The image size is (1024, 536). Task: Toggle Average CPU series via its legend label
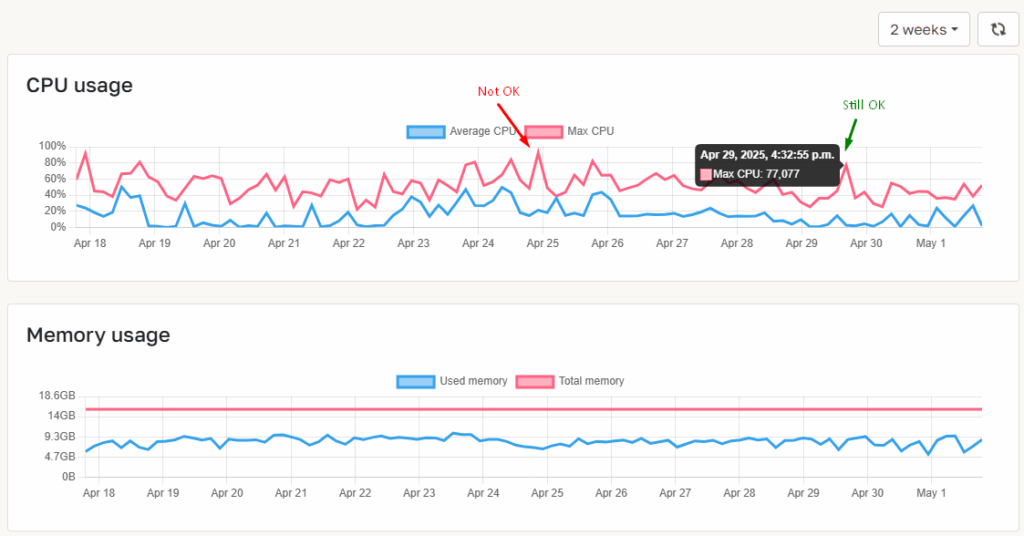pyautogui.click(x=482, y=131)
